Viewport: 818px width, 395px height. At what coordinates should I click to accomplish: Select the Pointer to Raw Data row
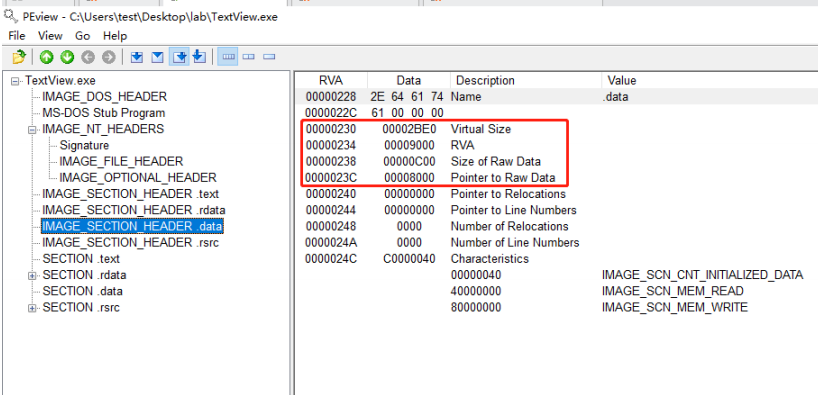(x=557, y=177)
